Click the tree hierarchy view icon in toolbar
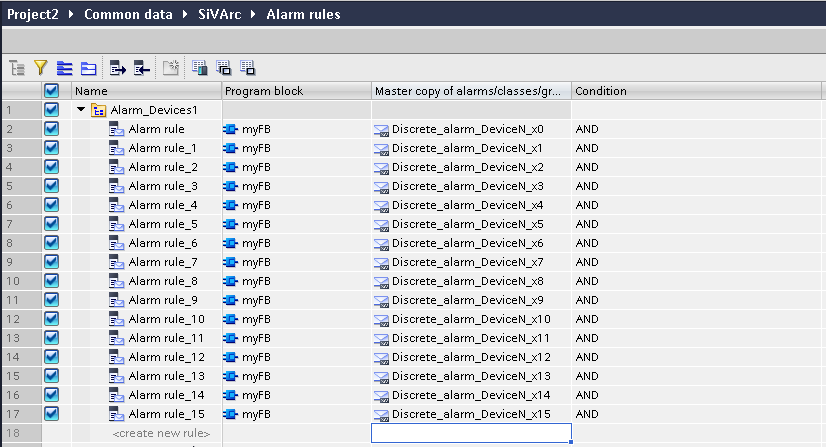This screenshot has height=447, width=826. coord(17,68)
